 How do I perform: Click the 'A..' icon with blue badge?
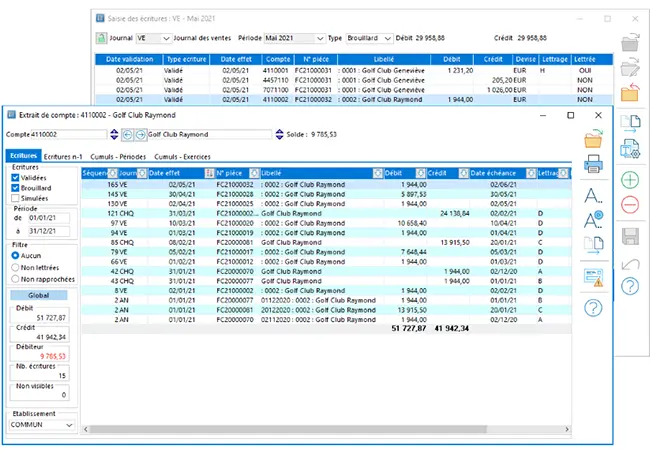point(593,220)
